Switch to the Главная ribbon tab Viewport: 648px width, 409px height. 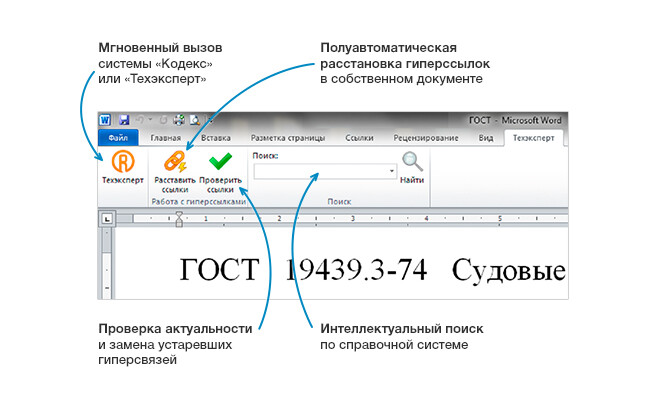pyautogui.click(x=166, y=138)
